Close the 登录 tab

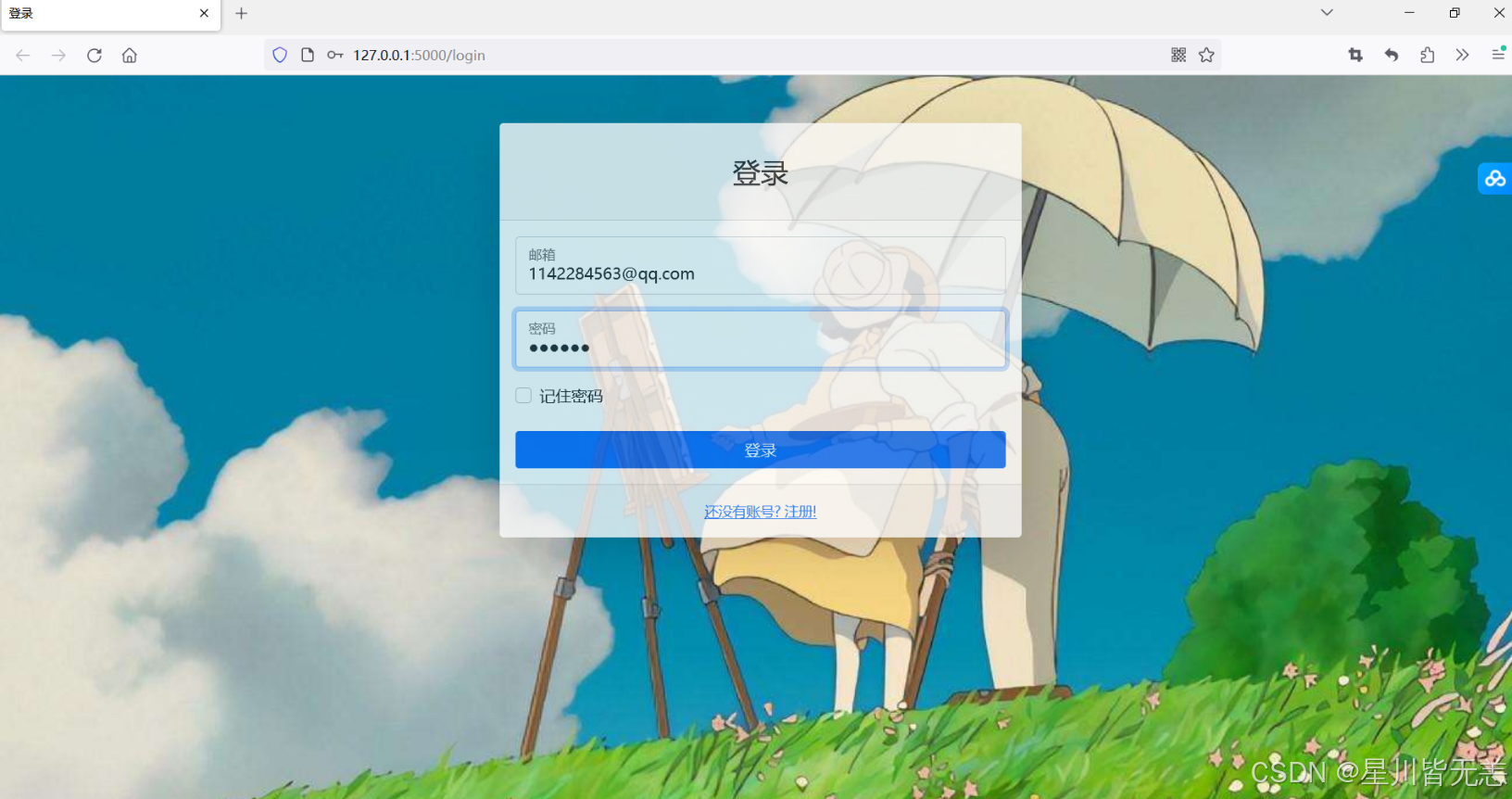(x=204, y=14)
